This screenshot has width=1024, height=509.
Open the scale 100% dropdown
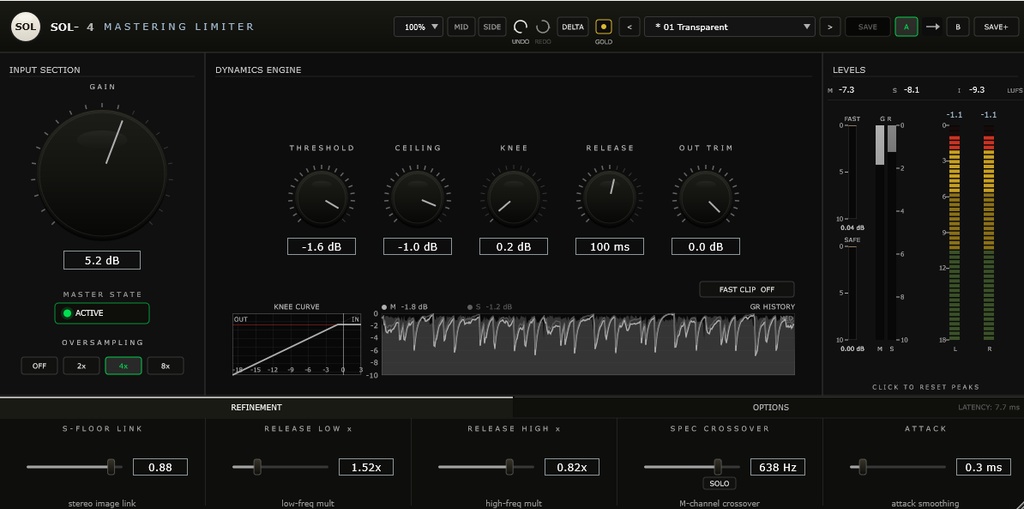(419, 27)
